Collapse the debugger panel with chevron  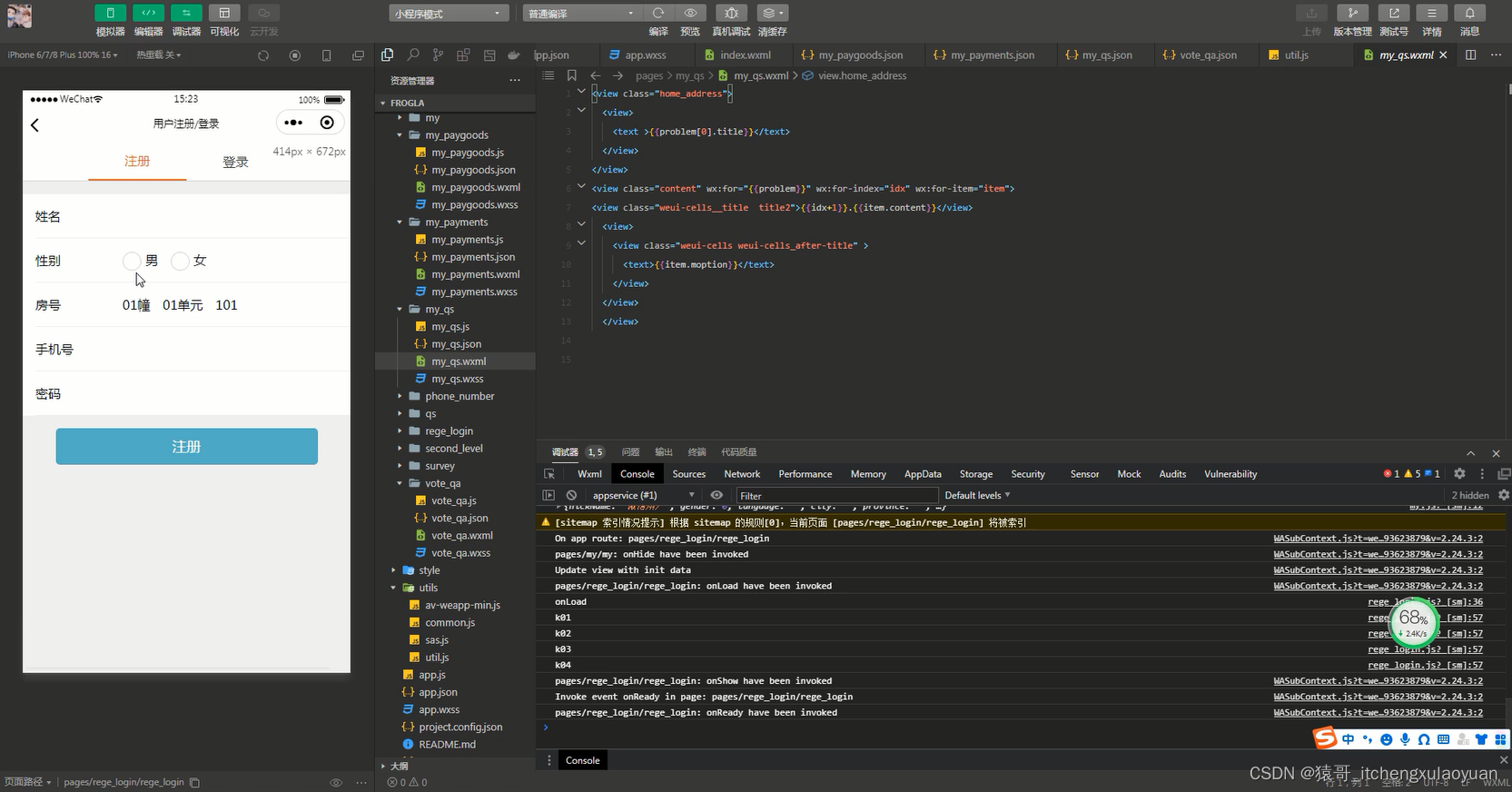tap(1470, 453)
